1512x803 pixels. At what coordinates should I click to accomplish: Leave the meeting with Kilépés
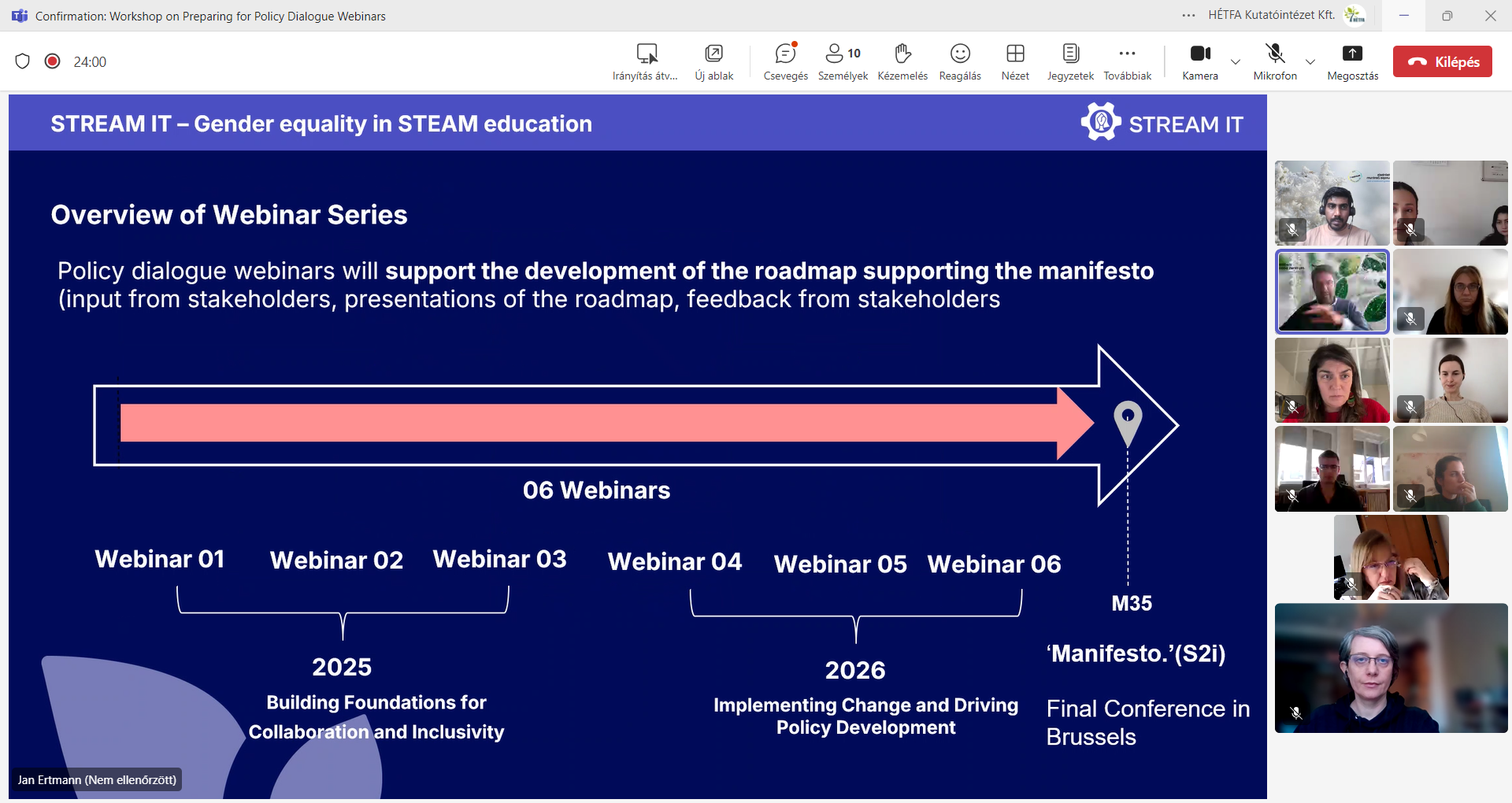tap(1442, 61)
